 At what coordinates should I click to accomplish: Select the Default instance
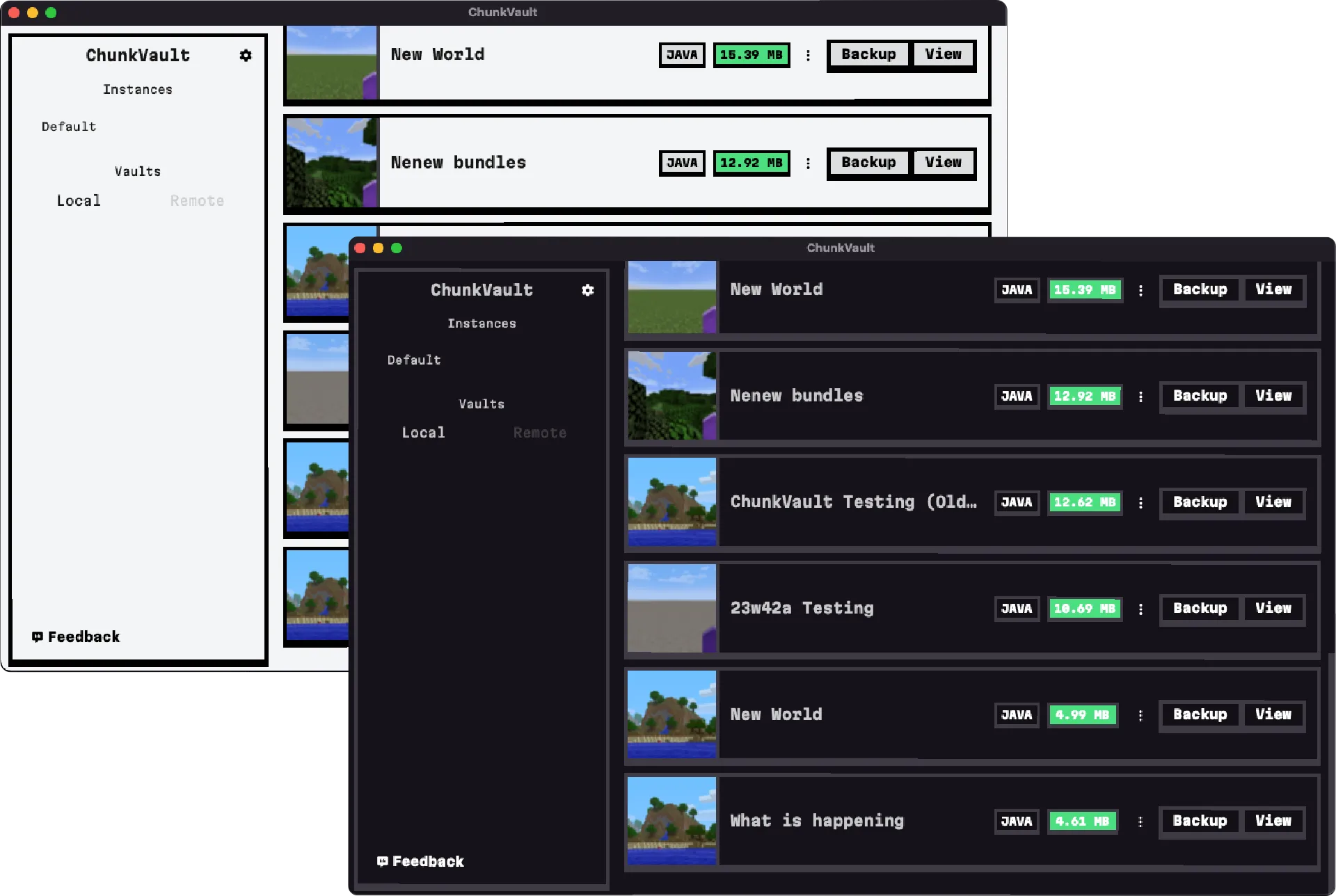(x=414, y=360)
